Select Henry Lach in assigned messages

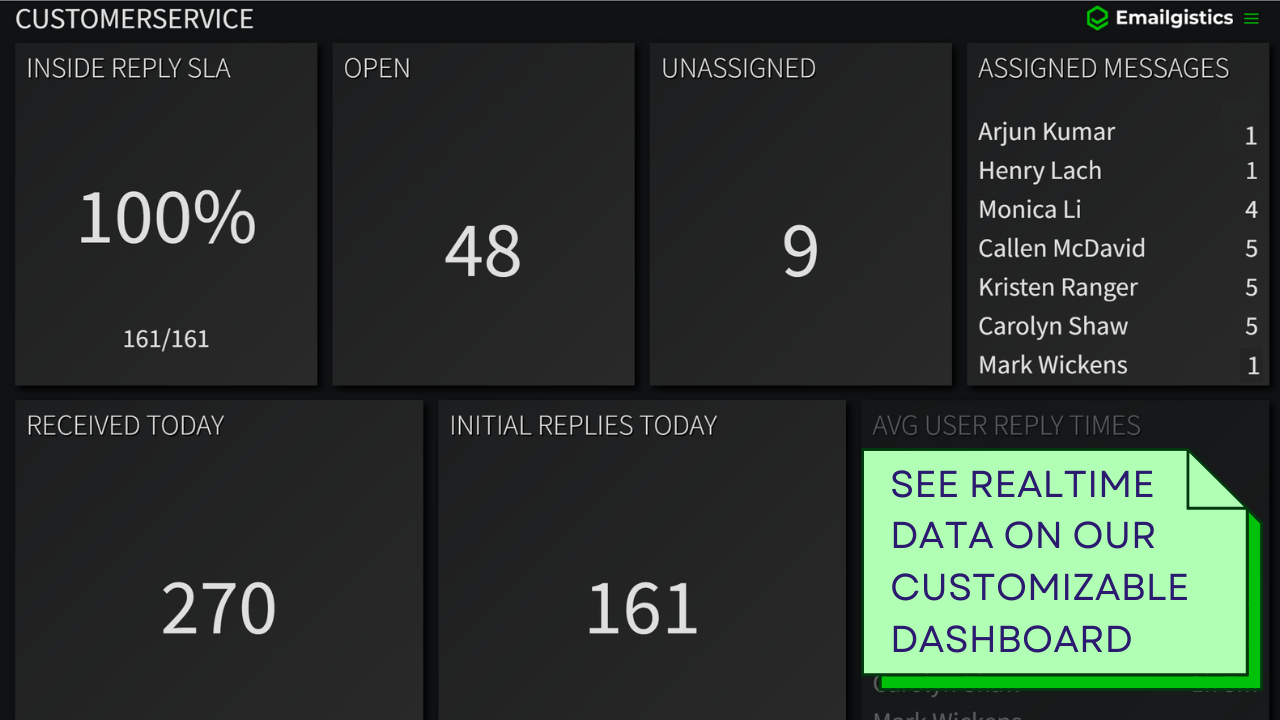point(1040,171)
